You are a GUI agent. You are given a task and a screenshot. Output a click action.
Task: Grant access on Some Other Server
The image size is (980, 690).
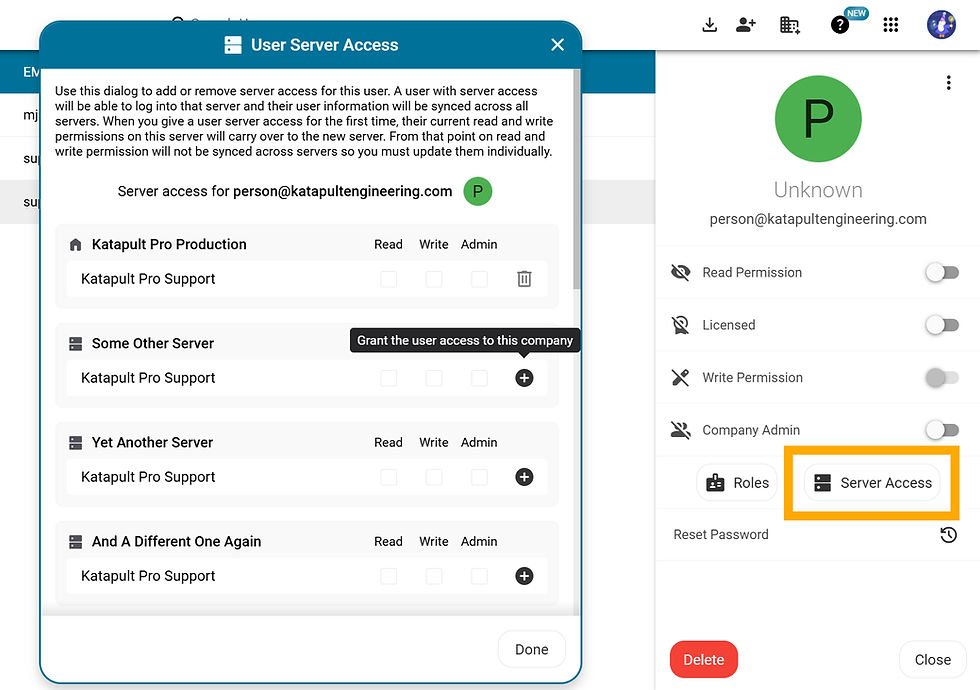[x=524, y=378]
